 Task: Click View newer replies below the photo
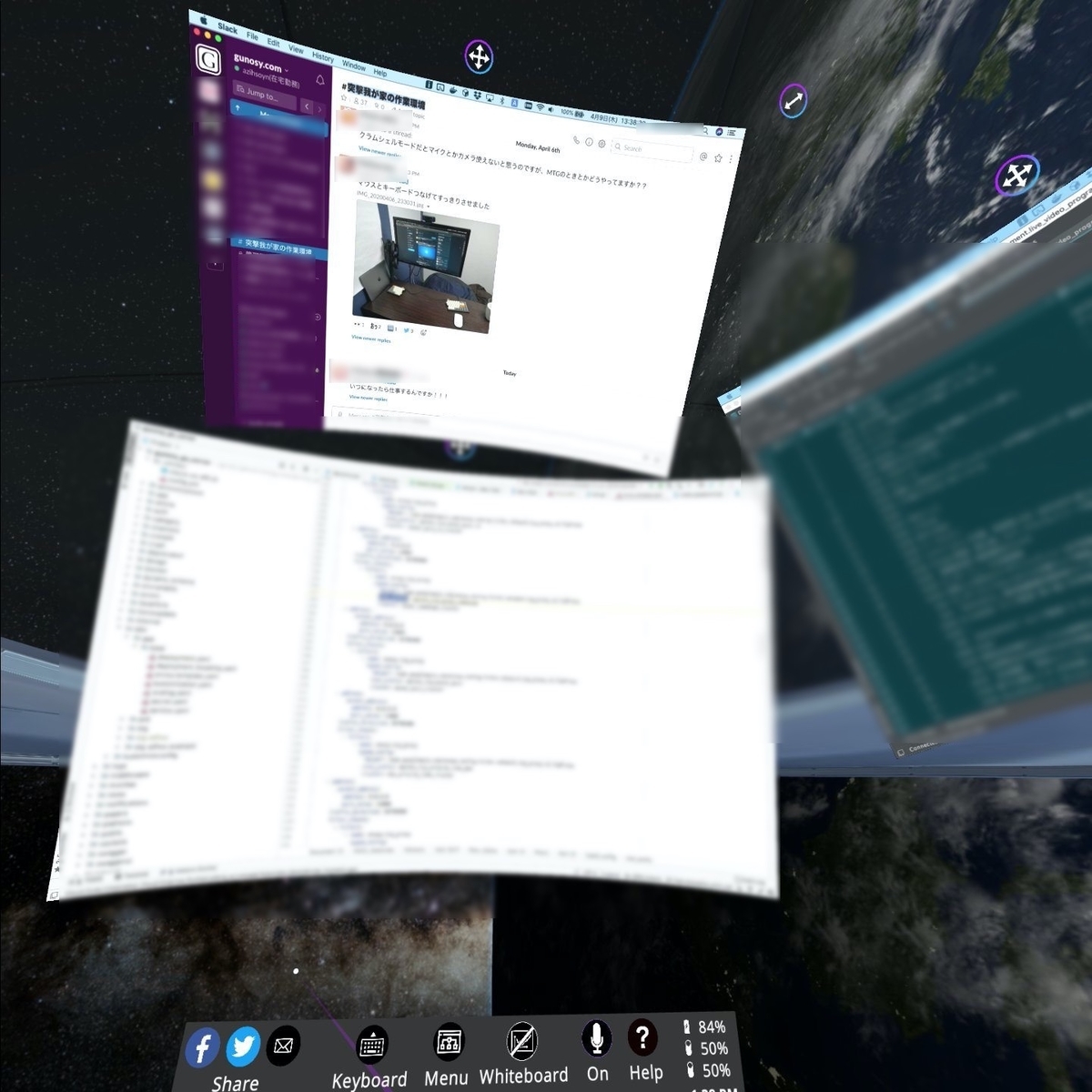[x=371, y=339]
